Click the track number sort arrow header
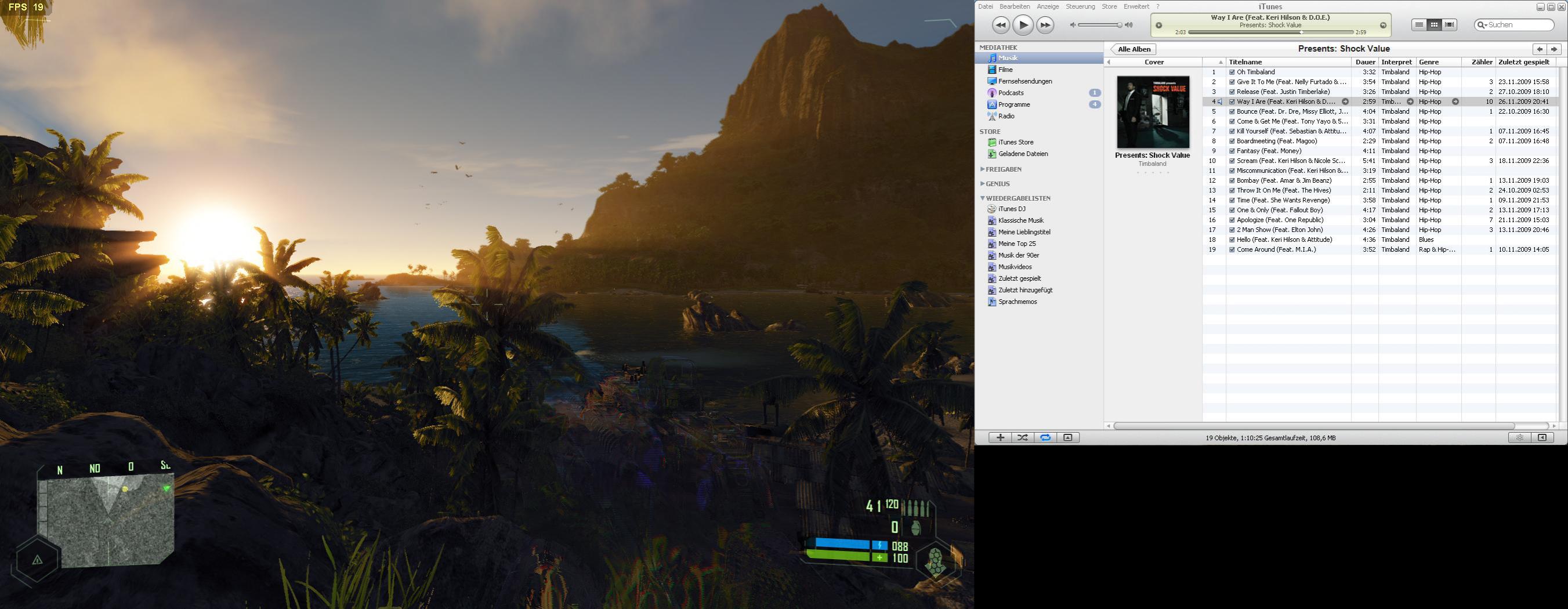The height and width of the screenshot is (609, 1568). pyautogui.click(x=1214, y=62)
